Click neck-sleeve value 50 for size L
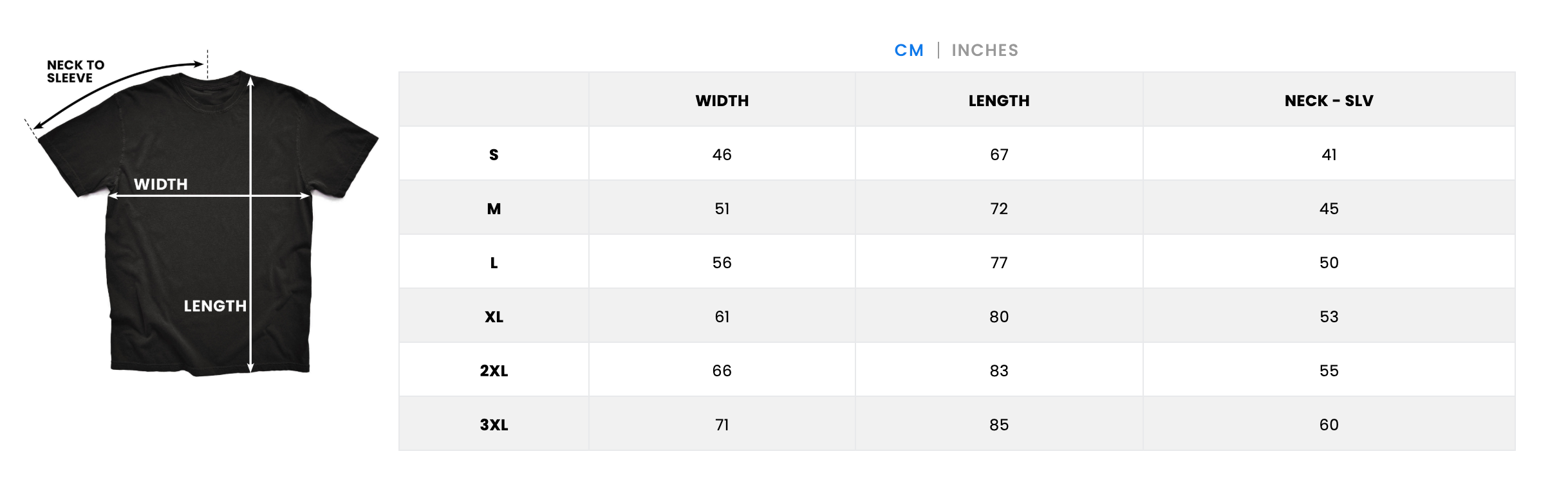 coord(1329,263)
